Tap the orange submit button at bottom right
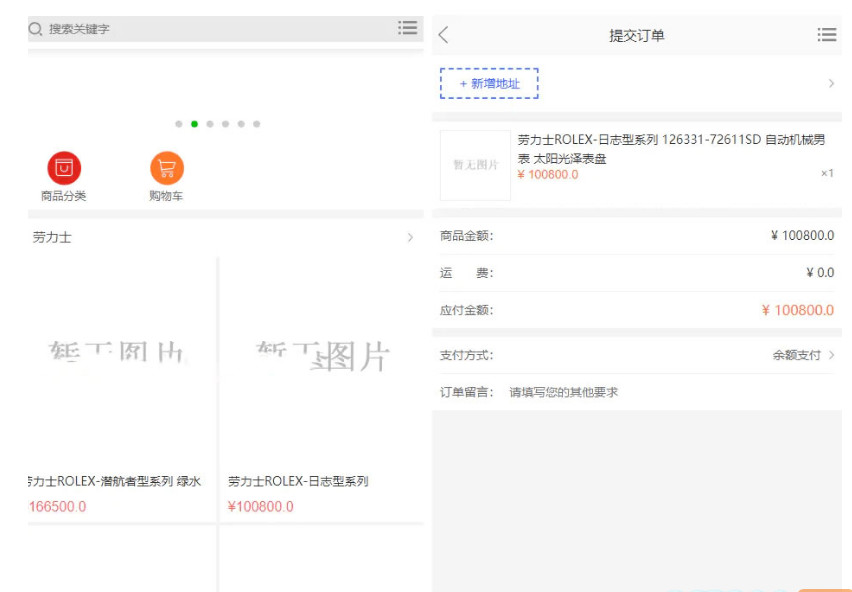 click(822, 589)
